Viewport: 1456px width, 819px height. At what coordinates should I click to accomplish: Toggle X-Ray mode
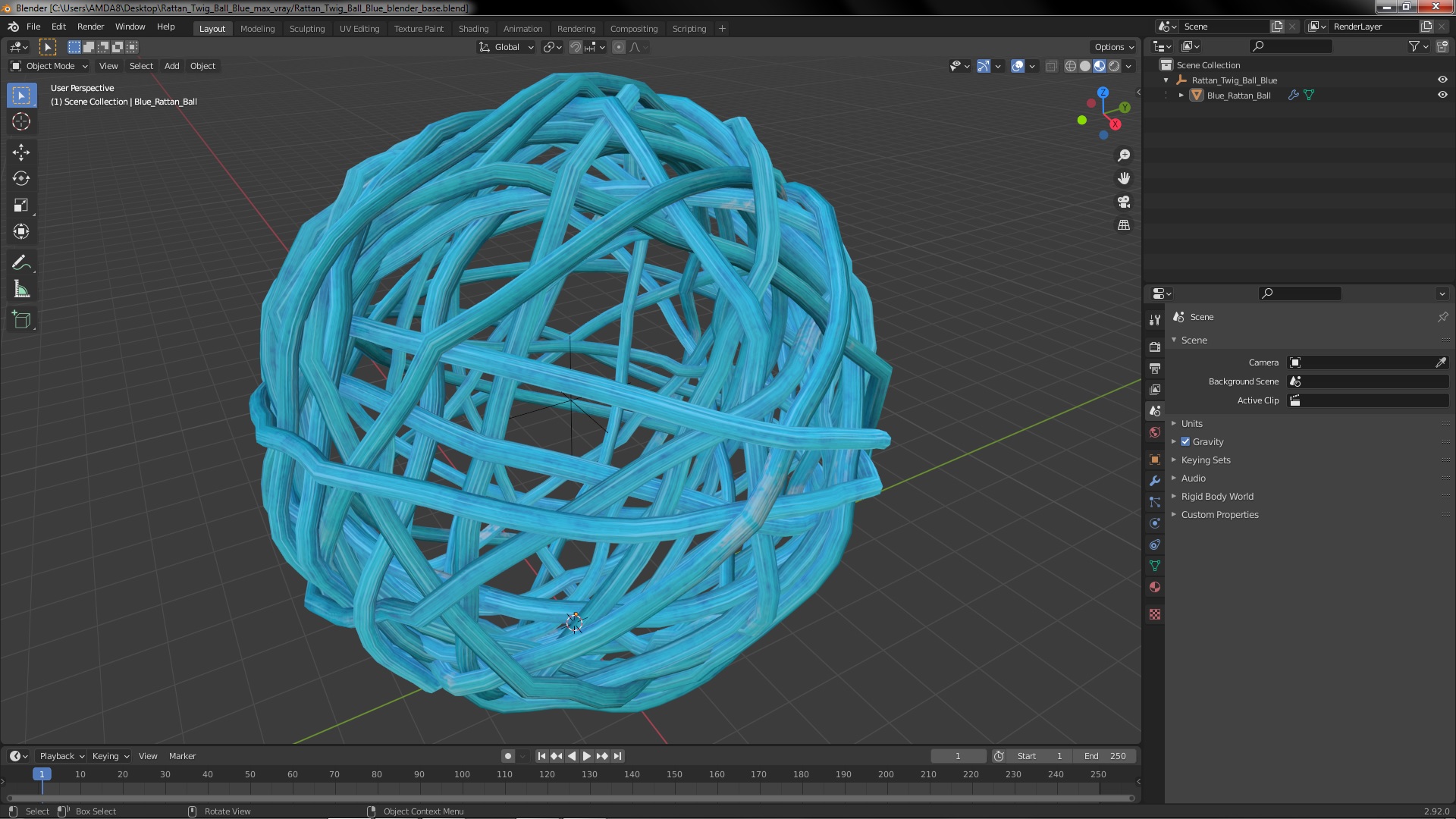click(1051, 66)
